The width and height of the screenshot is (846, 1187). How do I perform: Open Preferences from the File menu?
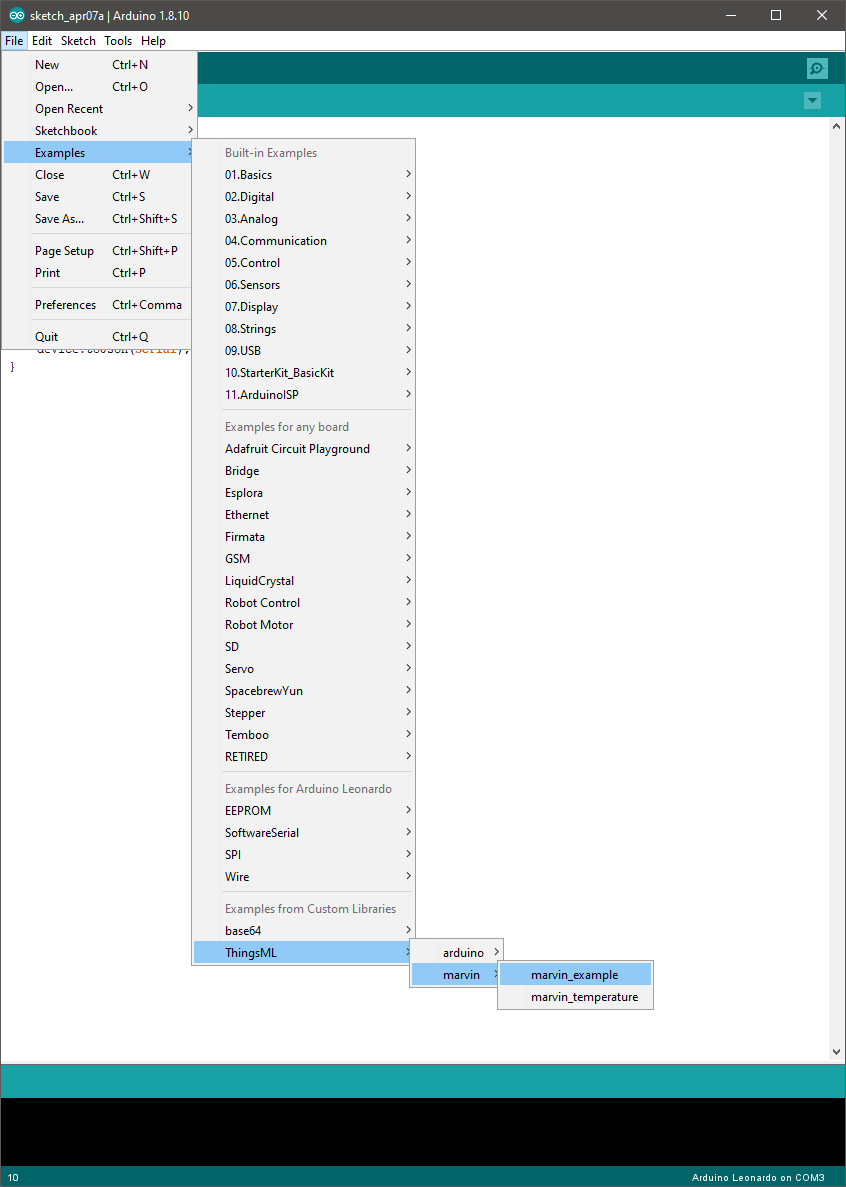pos(99,305)
